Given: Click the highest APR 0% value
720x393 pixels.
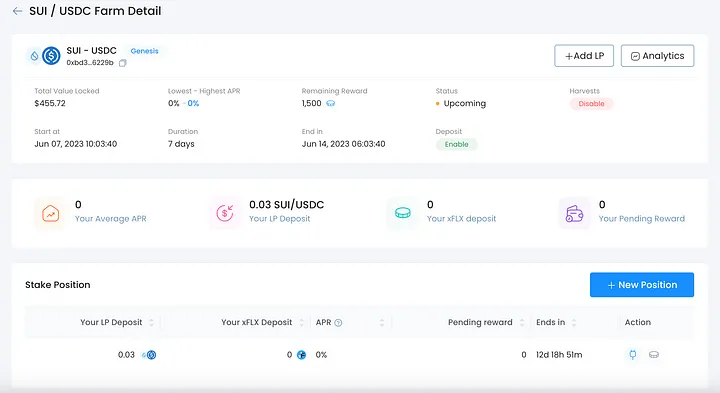Looking at the screenshot, I should coord(193,103).
